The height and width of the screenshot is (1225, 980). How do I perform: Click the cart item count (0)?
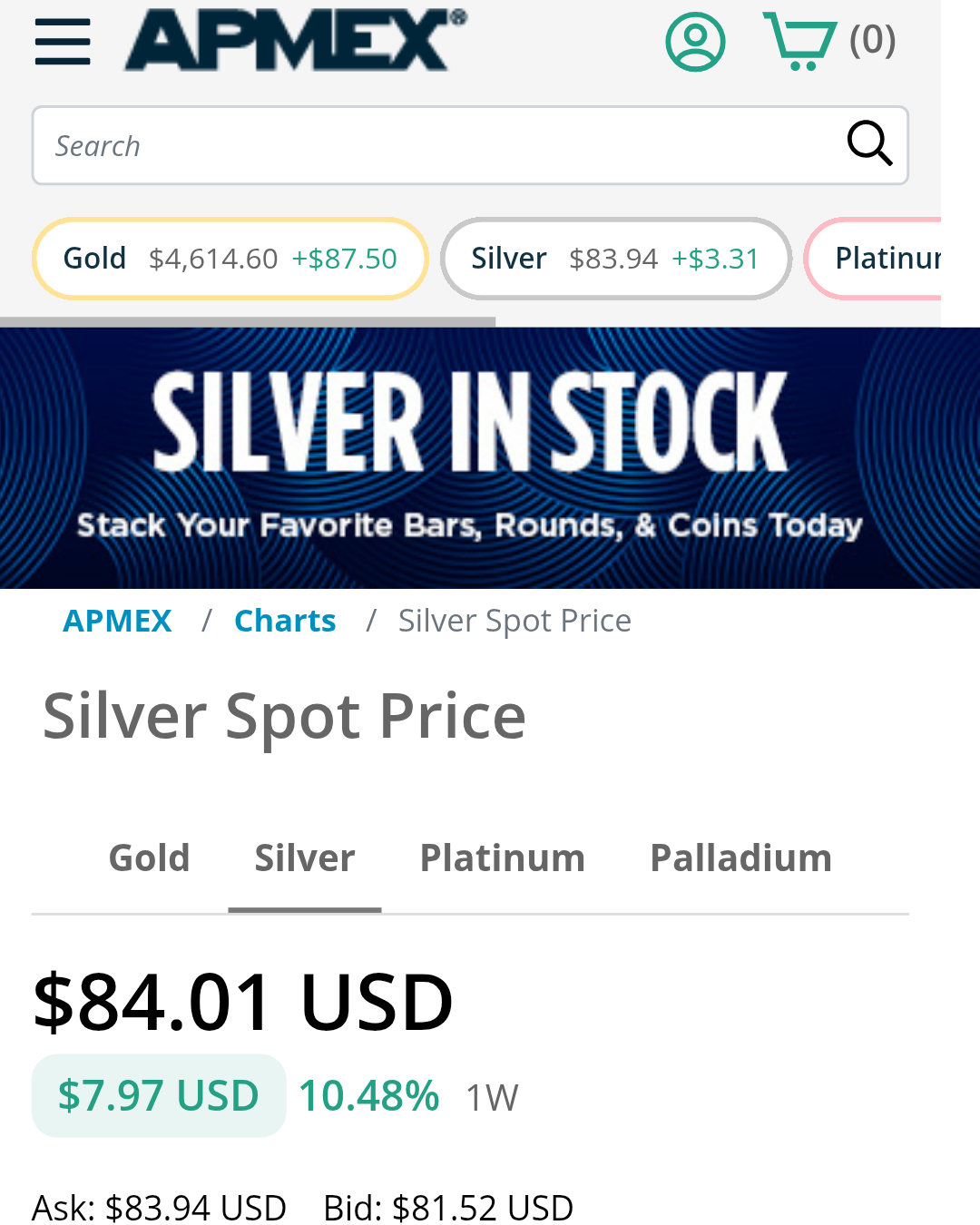(872, 40)
